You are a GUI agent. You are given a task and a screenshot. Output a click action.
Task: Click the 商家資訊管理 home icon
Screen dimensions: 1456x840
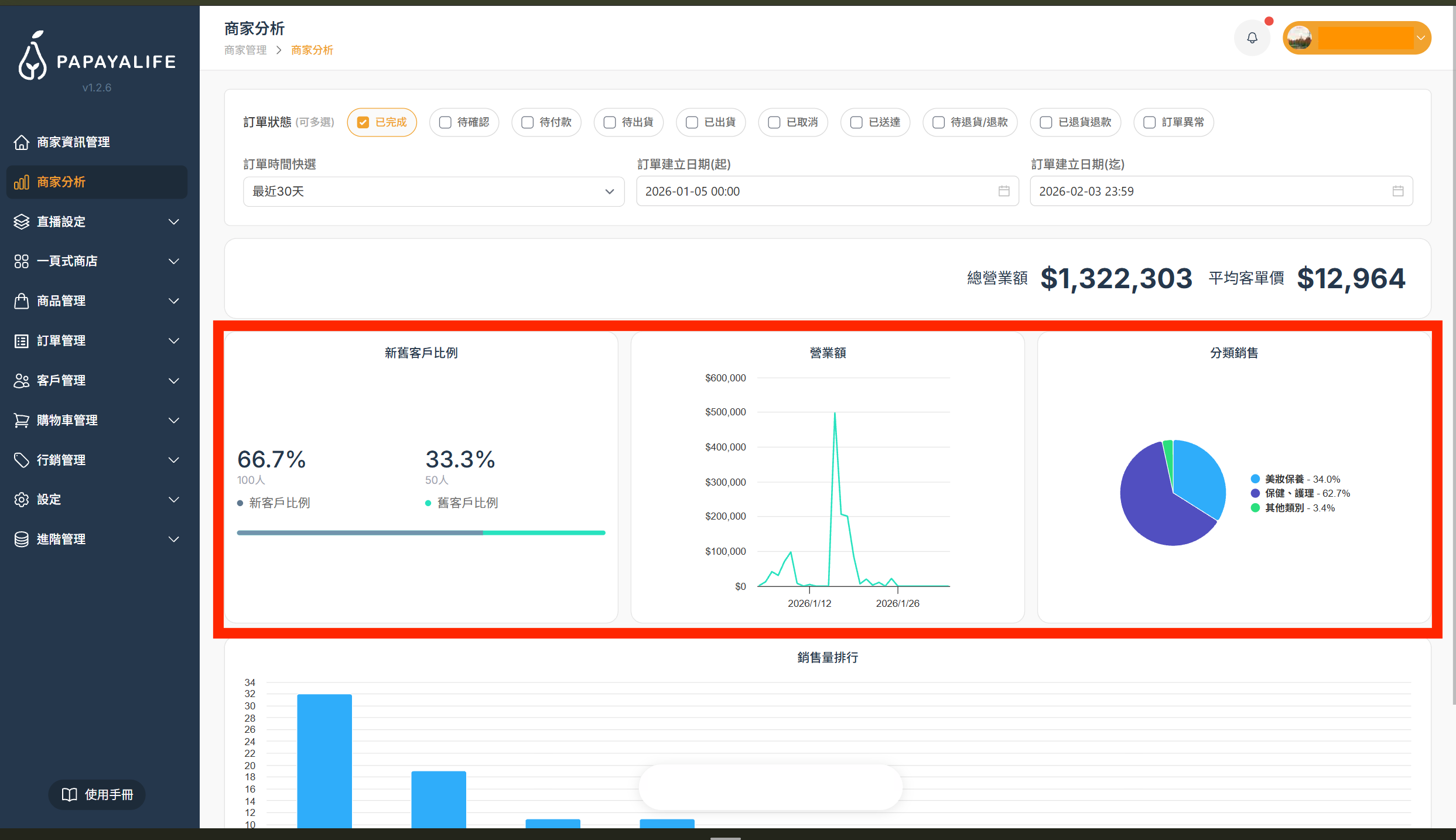22,142
